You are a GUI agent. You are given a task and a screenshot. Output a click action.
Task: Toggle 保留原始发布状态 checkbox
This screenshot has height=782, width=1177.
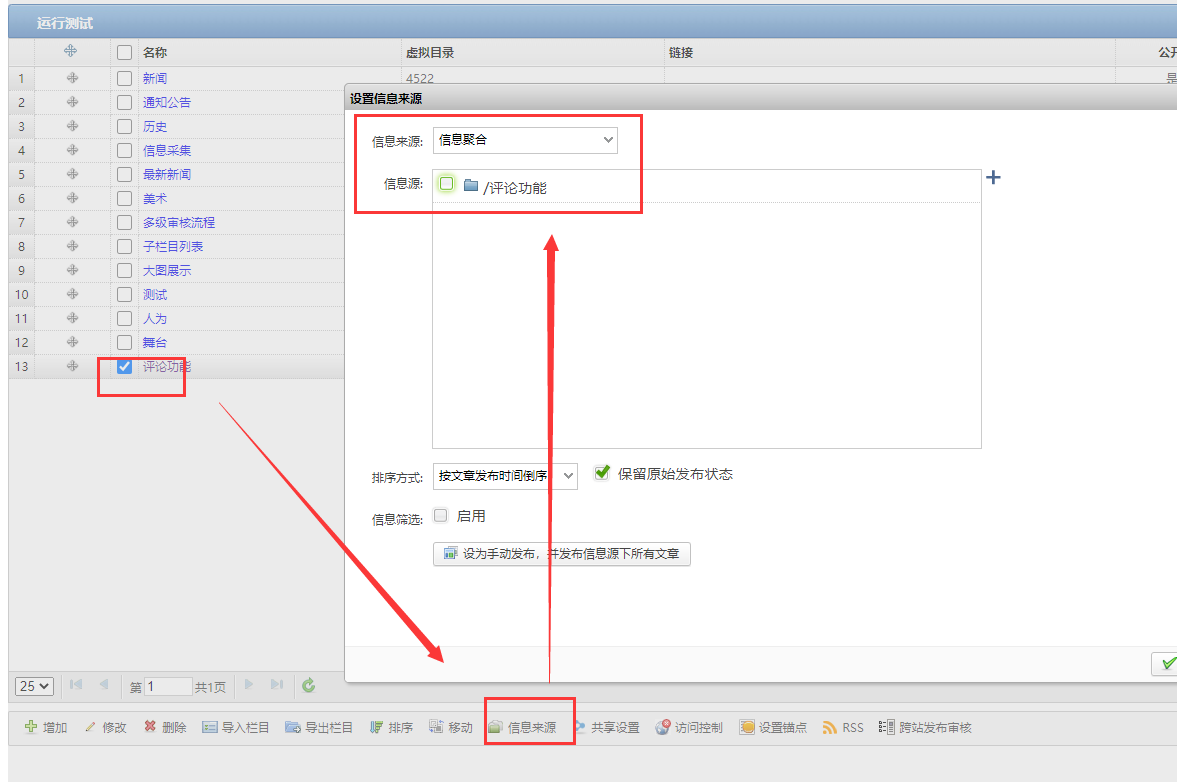pyautogui.click(x=602, y=473)
